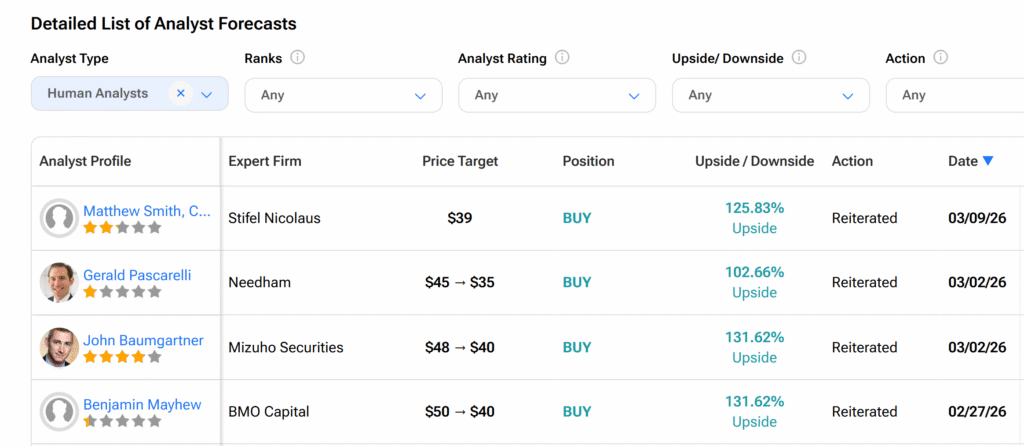Open the Action filter dropdown
Image resolution: width=1024 pixels, height=446 pixels.
955,96
